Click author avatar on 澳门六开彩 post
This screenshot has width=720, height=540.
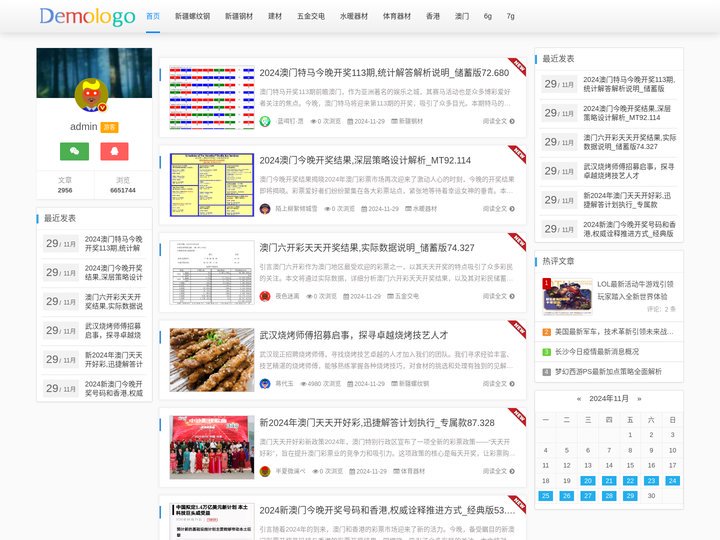pyautogui.click(x=265, y=296)
